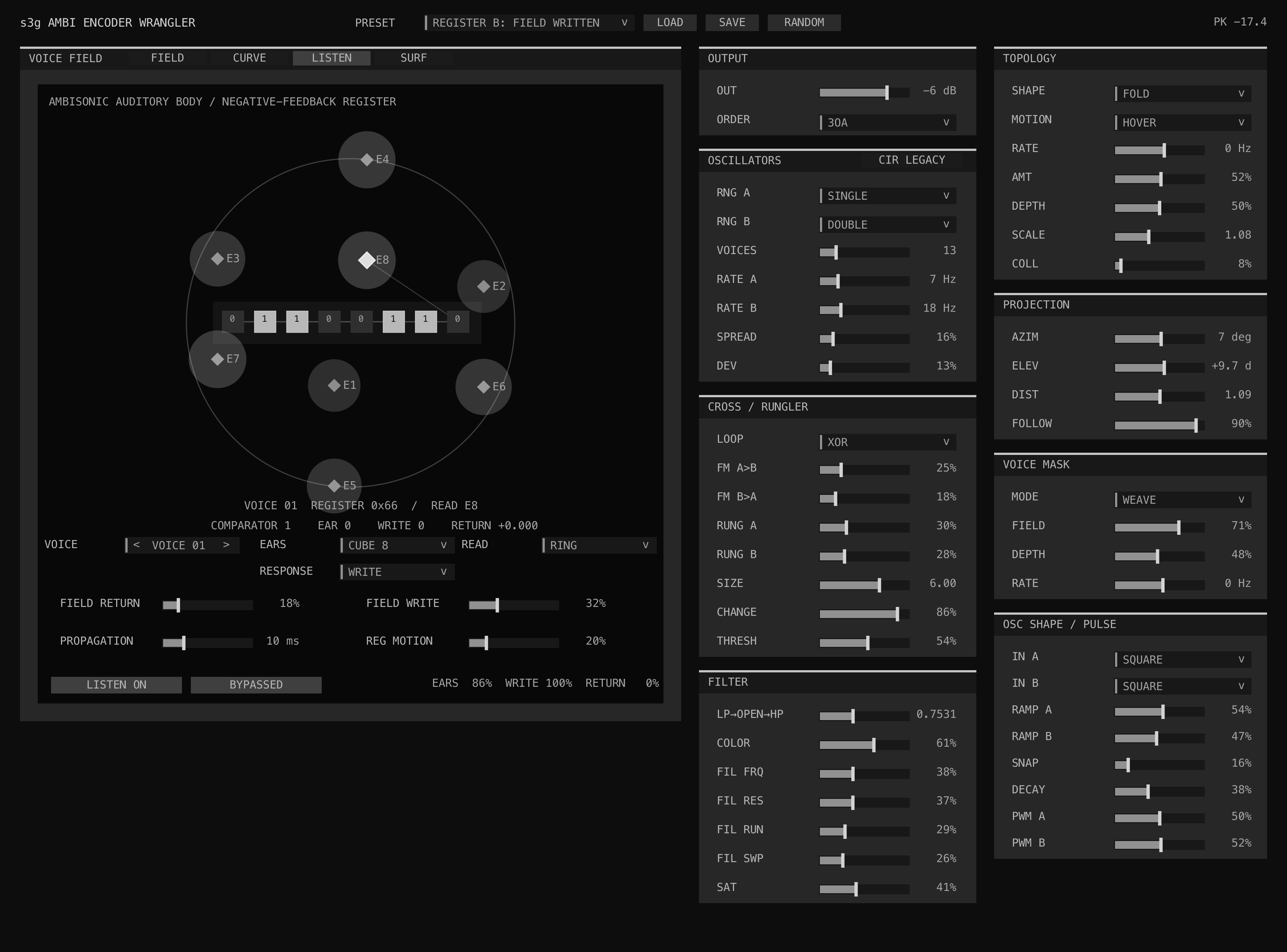Adjust the voice mask FIELD slider
Image resolution: width=1287 pixels, height=952 pixels.
pyautogui.click(x=1159, y=527)
